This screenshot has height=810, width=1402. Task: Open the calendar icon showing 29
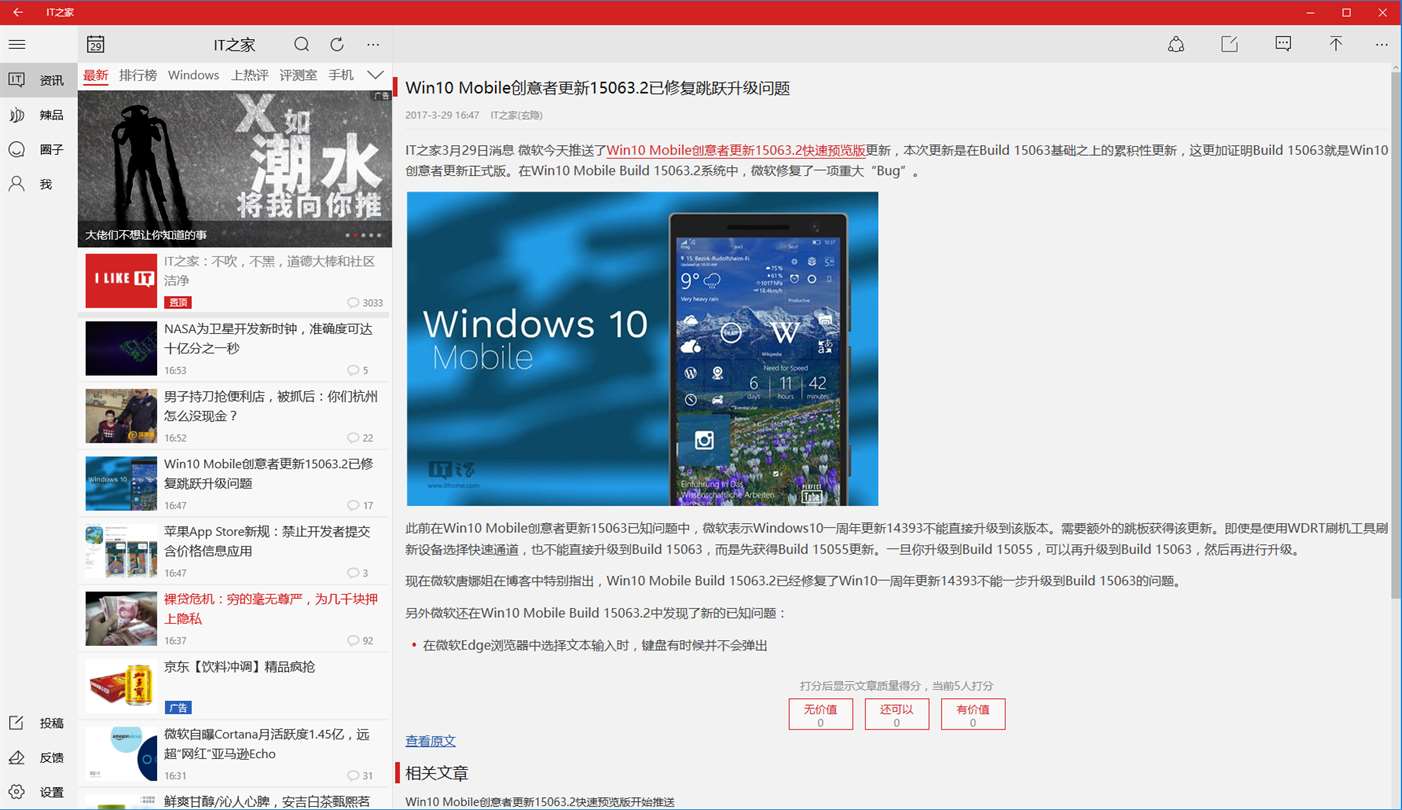96,45
